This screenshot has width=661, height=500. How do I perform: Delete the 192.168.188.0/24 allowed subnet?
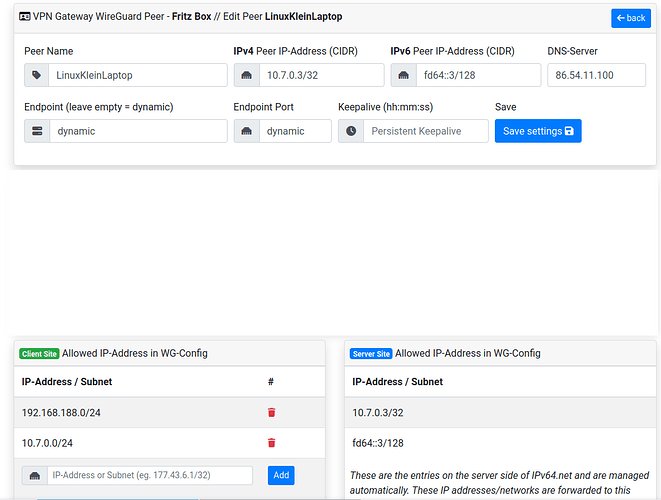pyautogui.click(x=271, y=412)
